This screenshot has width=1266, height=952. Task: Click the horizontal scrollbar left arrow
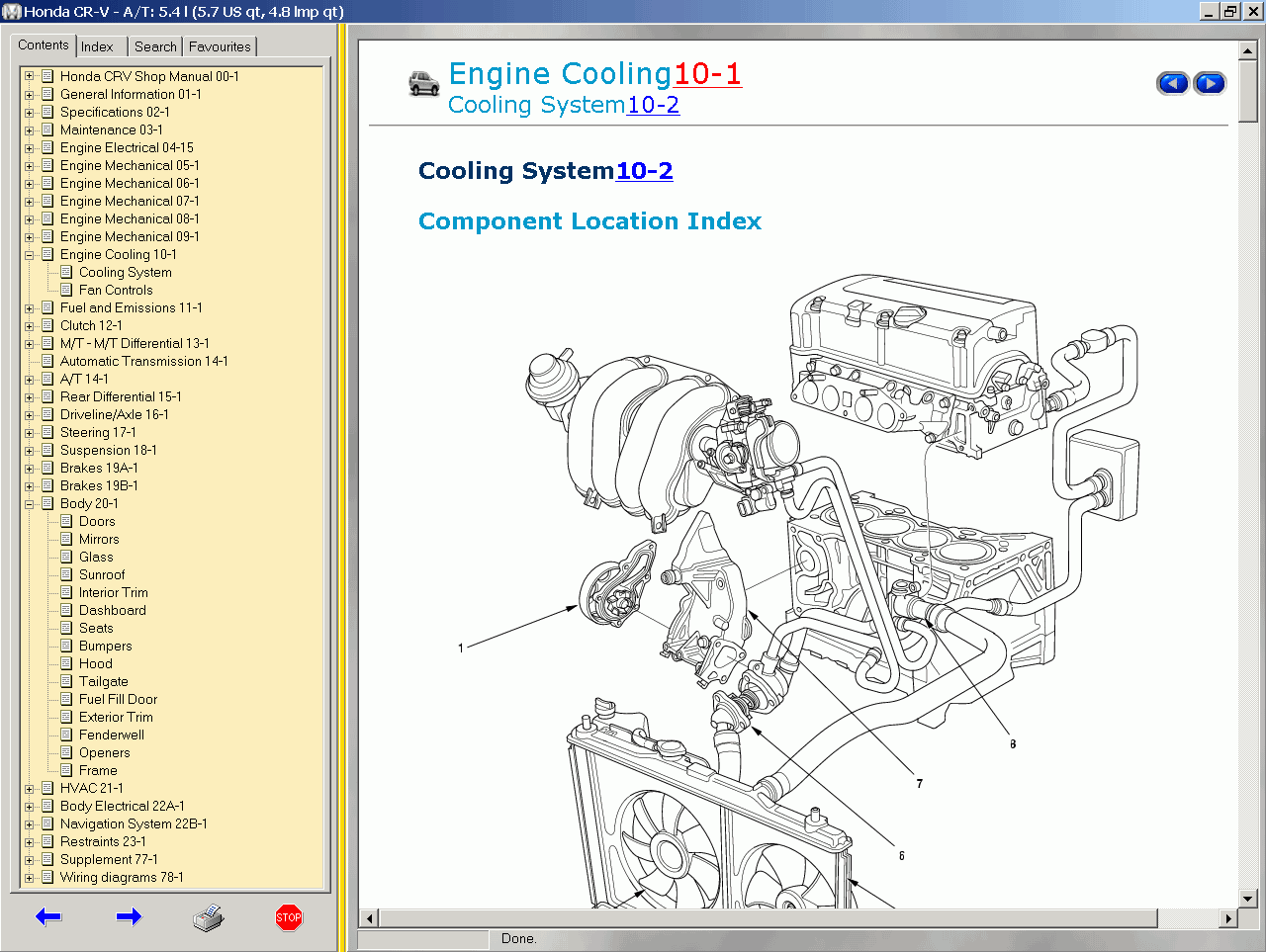[369, 918]
